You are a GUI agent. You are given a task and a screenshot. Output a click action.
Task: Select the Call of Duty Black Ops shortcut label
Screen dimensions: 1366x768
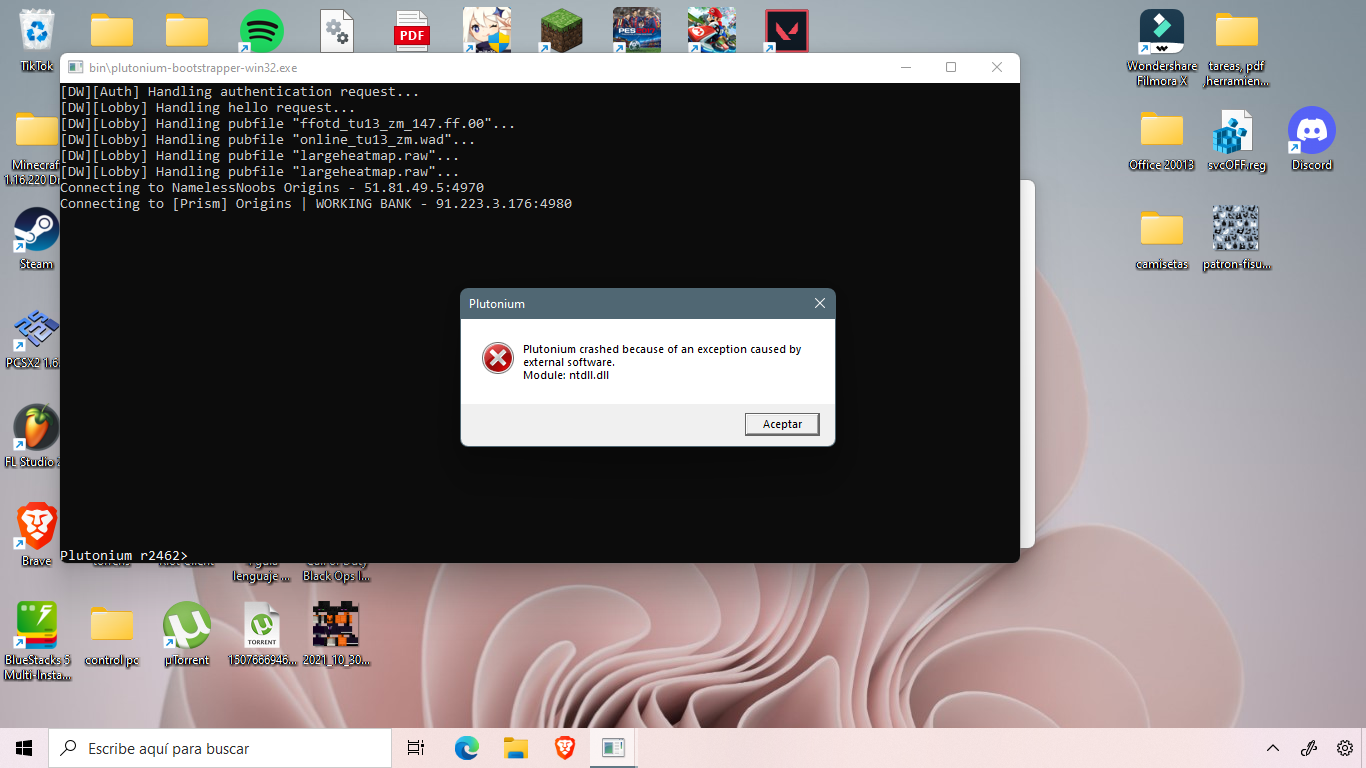(x=337, y=570)
